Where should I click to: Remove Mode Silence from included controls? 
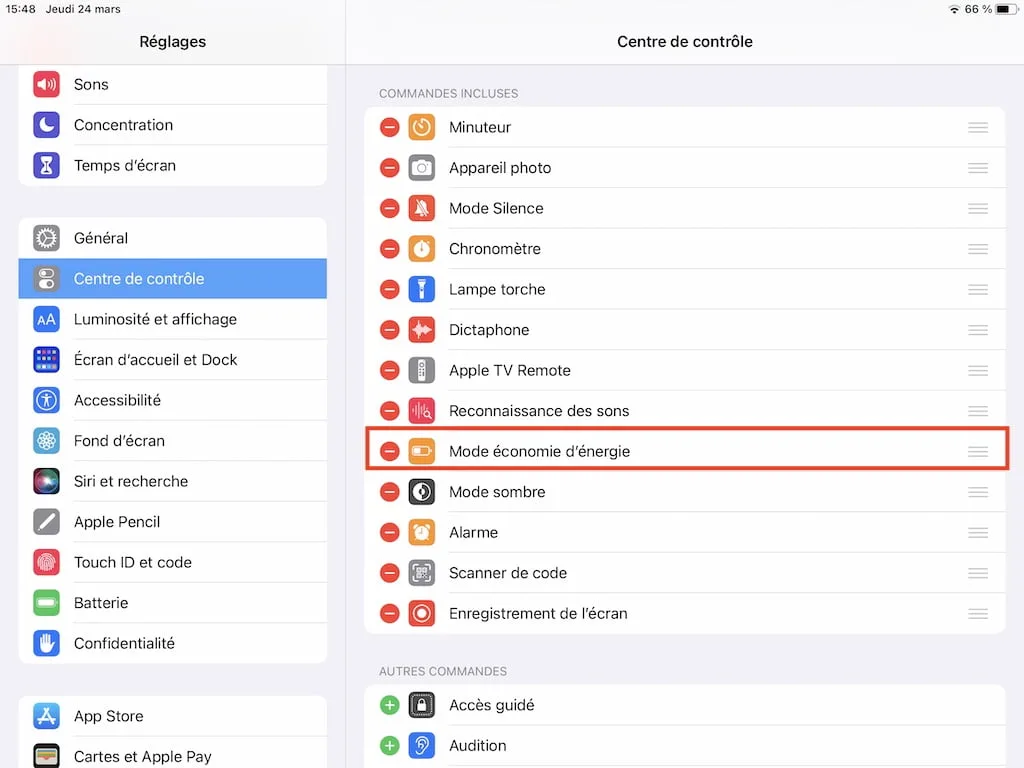click(389, 208)
